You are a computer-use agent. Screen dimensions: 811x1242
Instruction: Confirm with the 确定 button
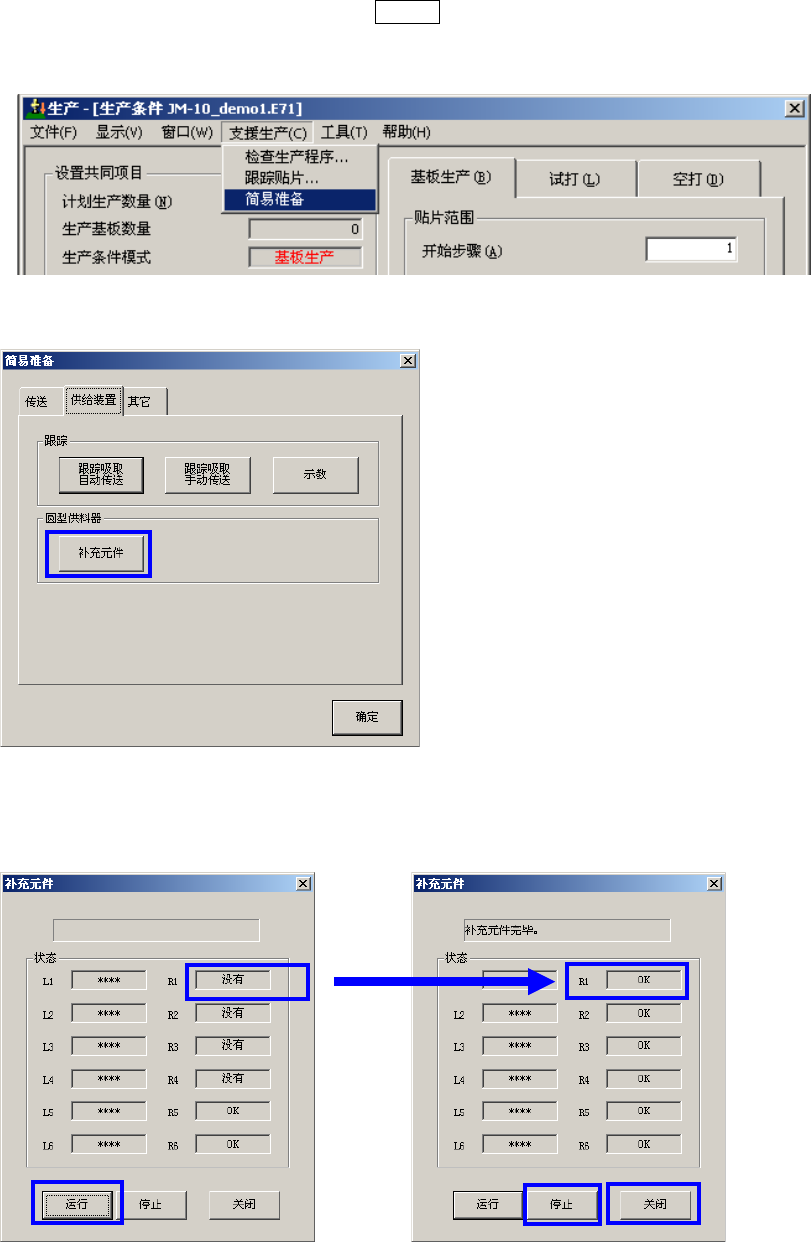(x=367, y=717)
